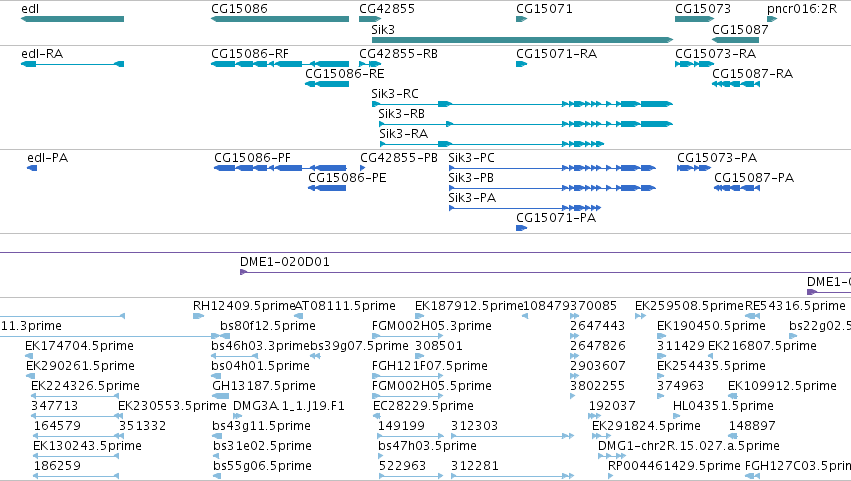The height and width of the screenshot is (481, 851).
Task: Select the CG15087-RA transcript label
Action: (752, 74)
